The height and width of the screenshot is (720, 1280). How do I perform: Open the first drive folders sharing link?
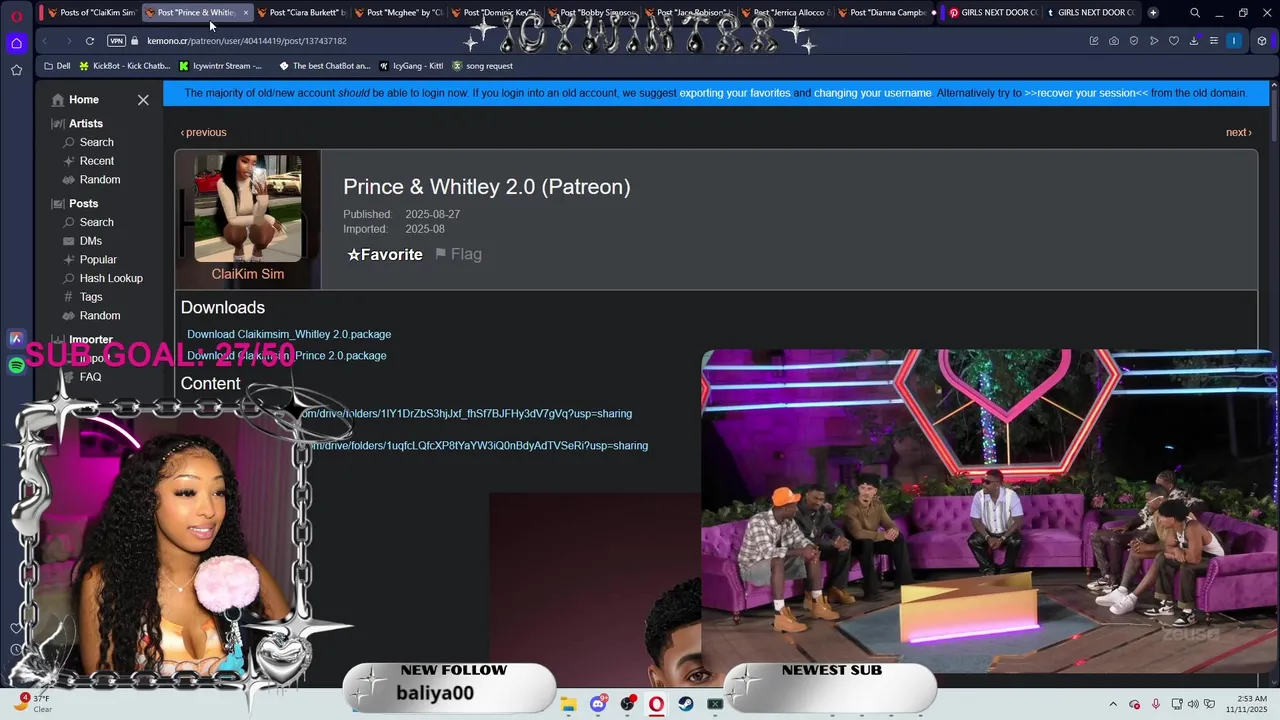(466, 414)
